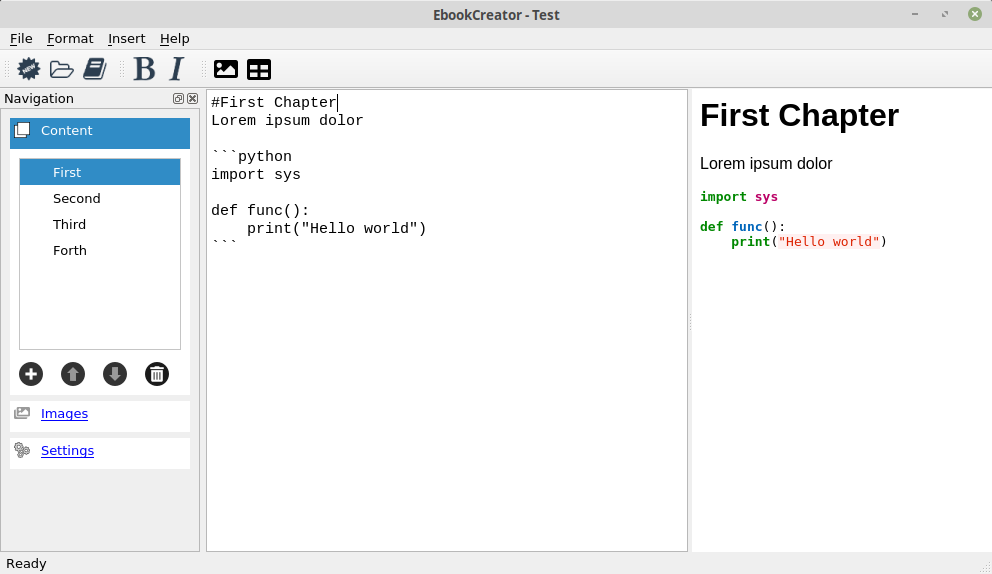Expand the Images section link

(x=65, y=414)
